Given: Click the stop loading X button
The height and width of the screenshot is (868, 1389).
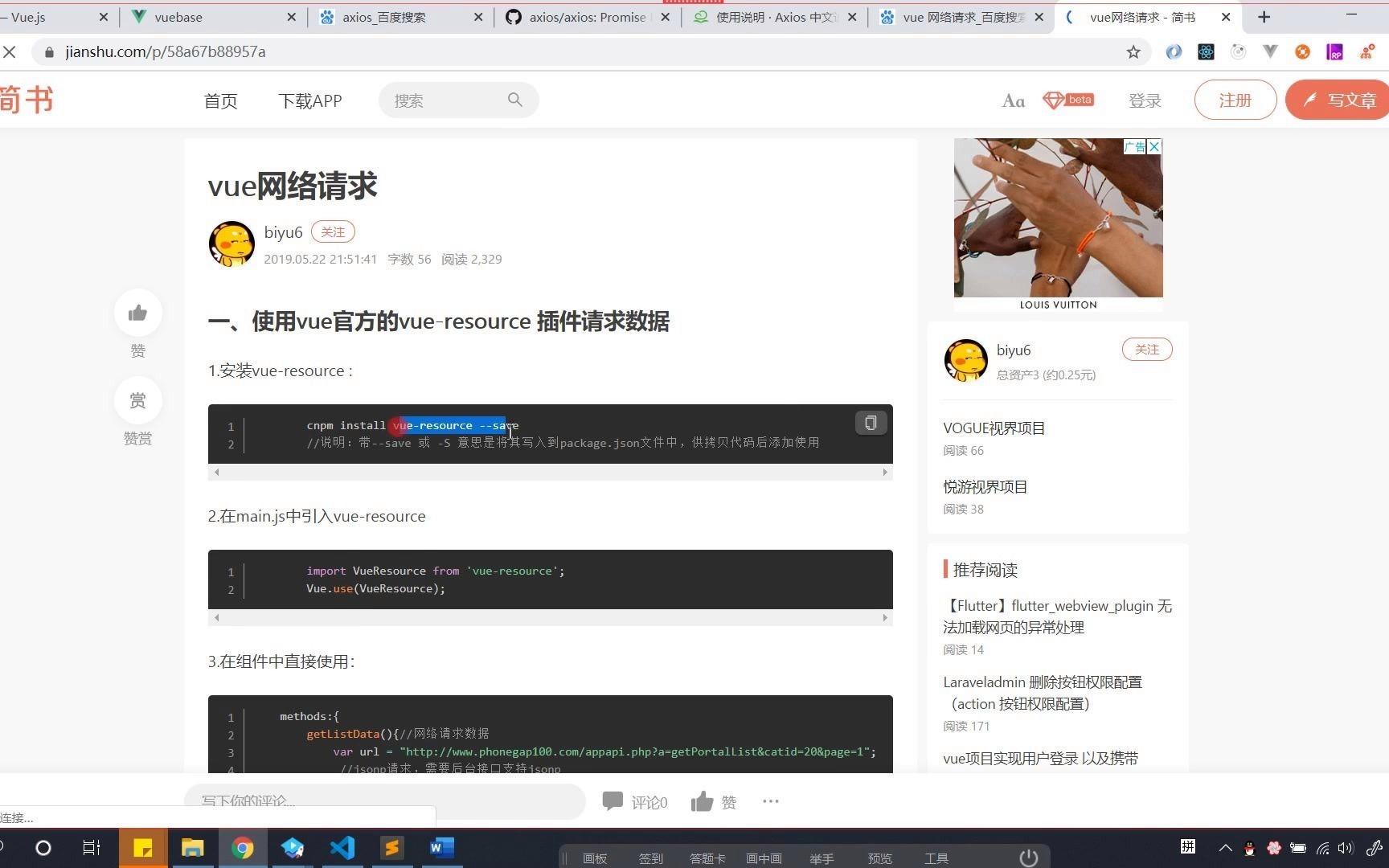Looking at the screenshot, I should pyautogui.click(x=10, y=51).
